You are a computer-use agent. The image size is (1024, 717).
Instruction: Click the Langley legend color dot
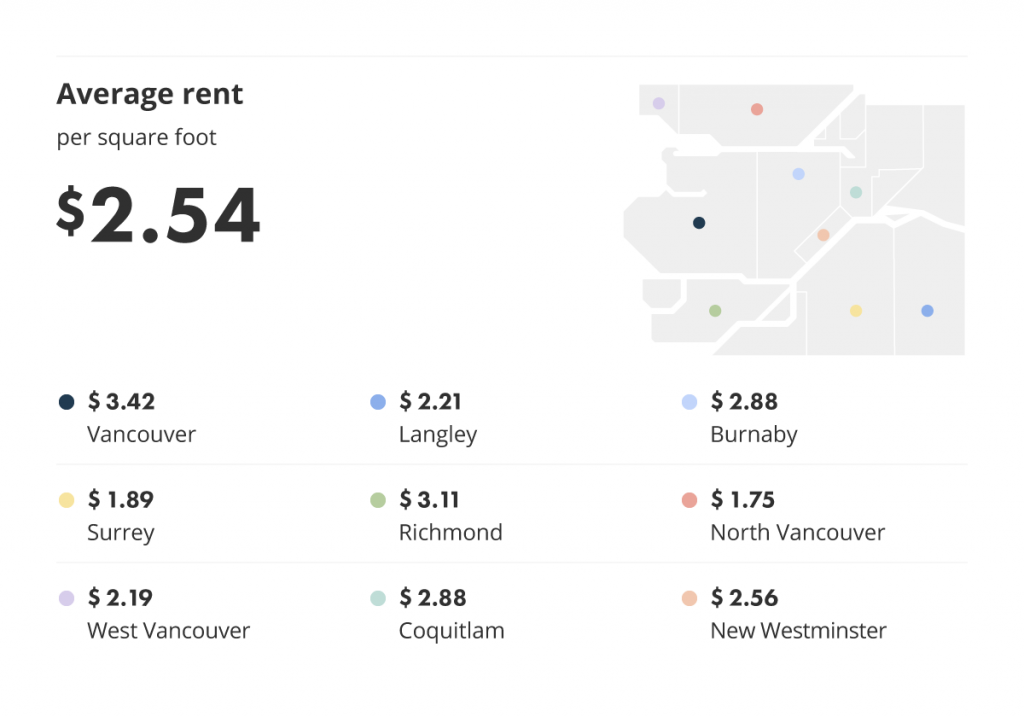pyautogui.click(x=378, y=402)
